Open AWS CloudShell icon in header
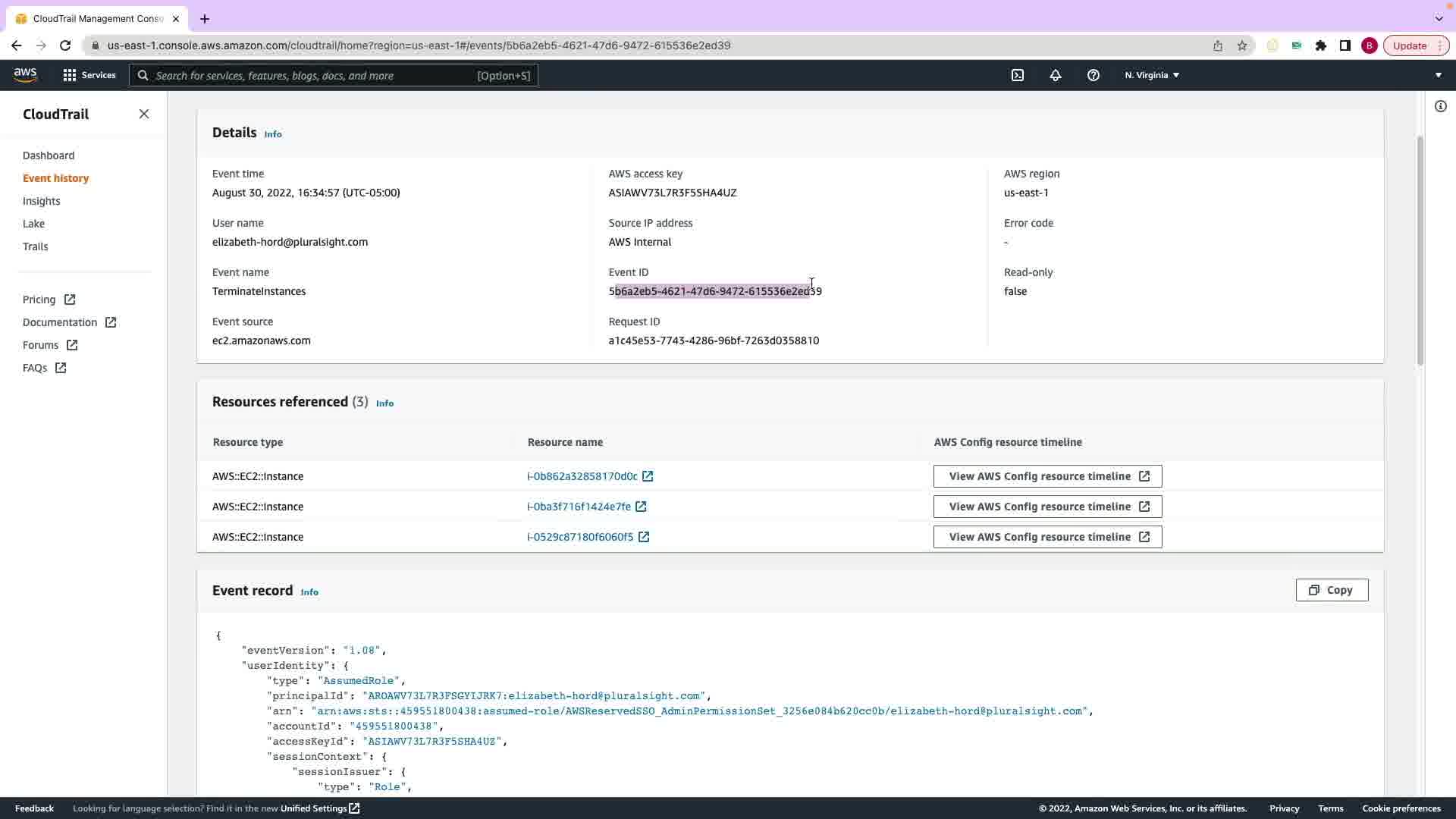Viewport: 1456px width, 819px height. (1018, 75)
